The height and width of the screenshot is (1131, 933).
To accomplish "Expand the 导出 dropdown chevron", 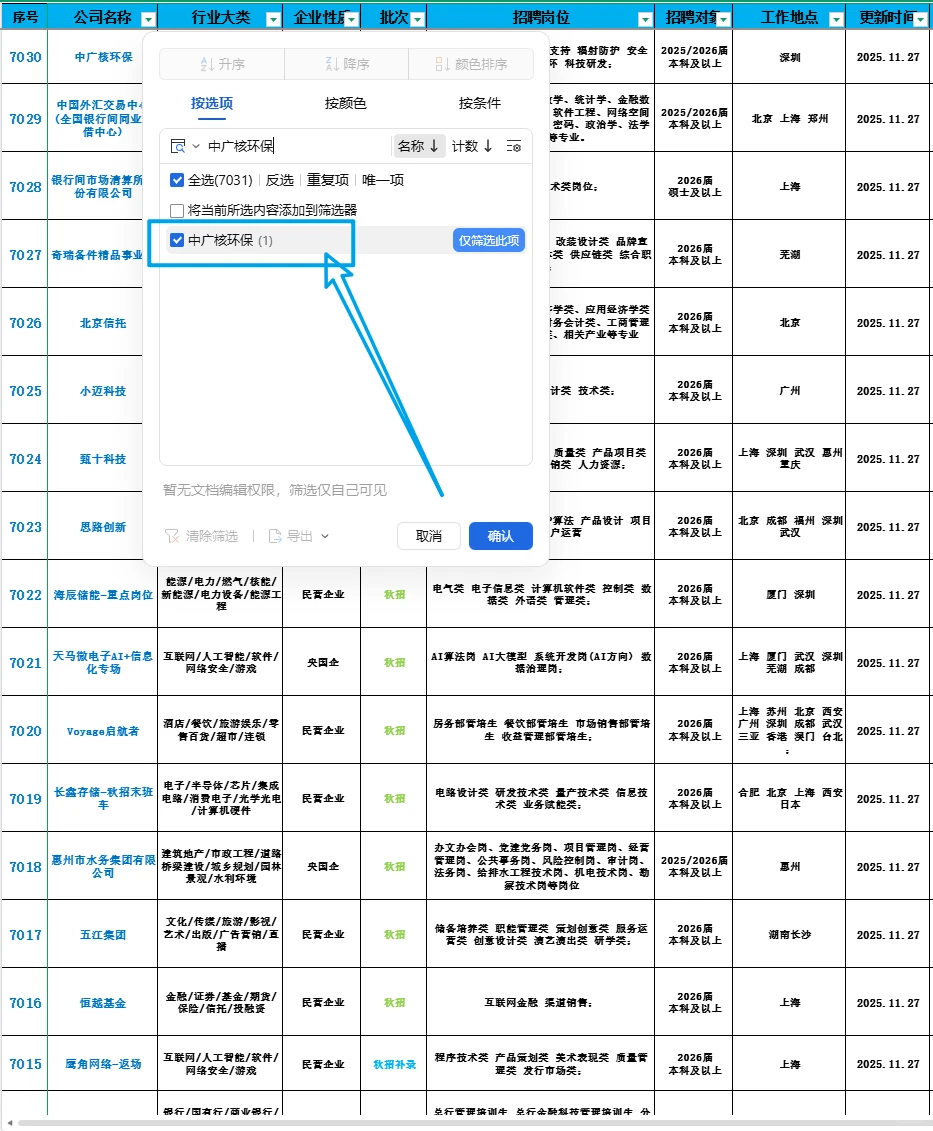I will coord(325,535).
